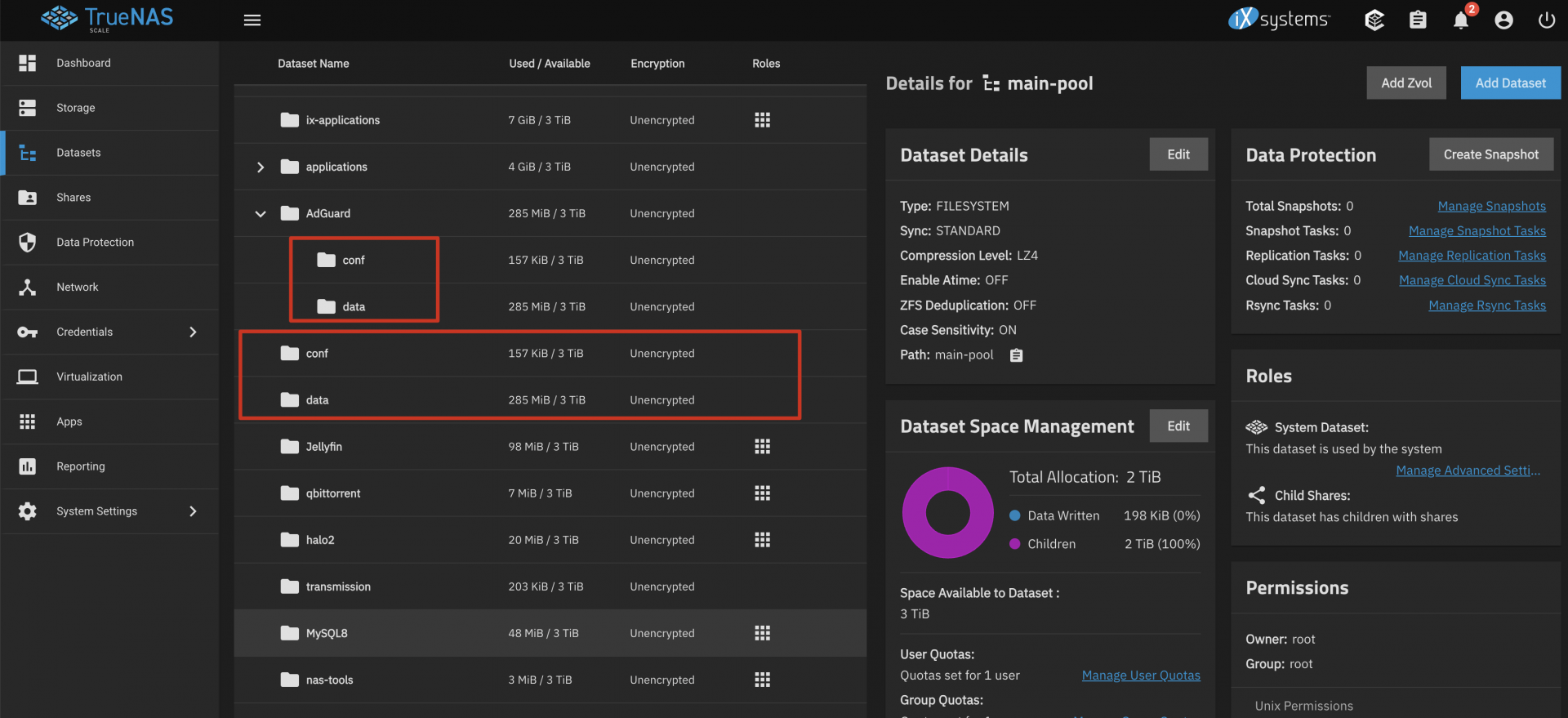
Task: Click the Child Shares share icon
Action: coord(1256,495)
